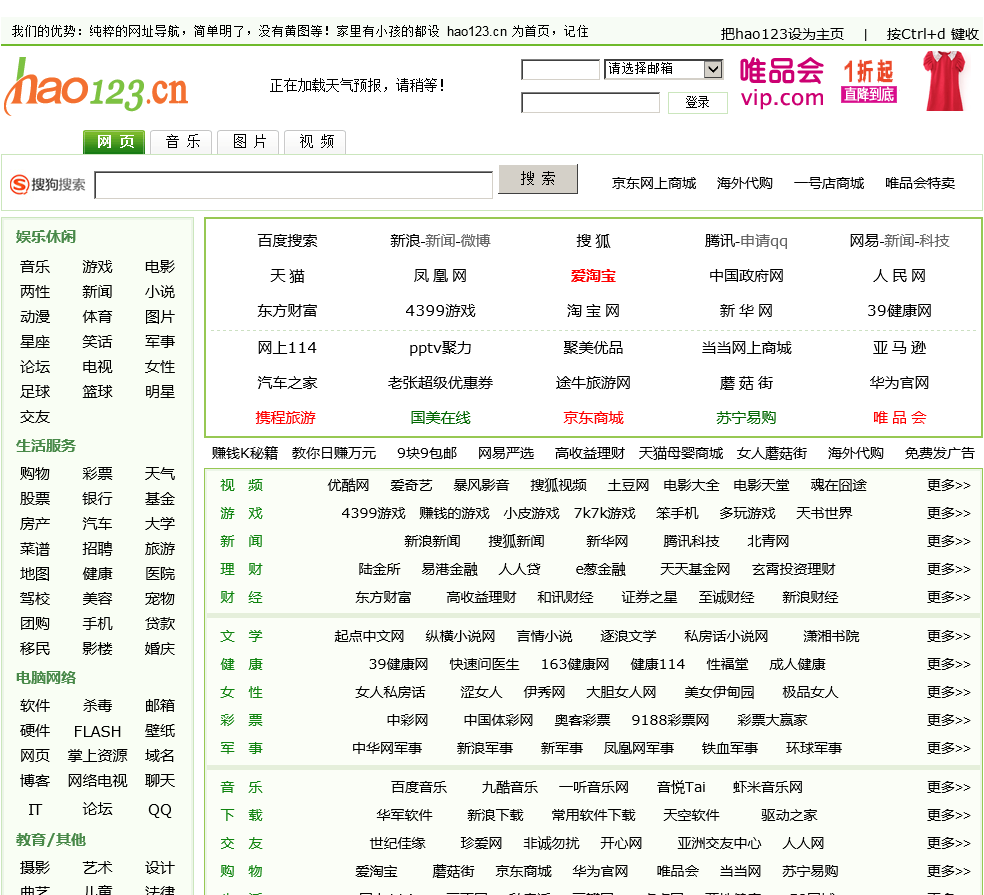The height and width of the screenshot is (895, 984).
Task: Open 网易 link in featured sites
Action: point(864,241)
